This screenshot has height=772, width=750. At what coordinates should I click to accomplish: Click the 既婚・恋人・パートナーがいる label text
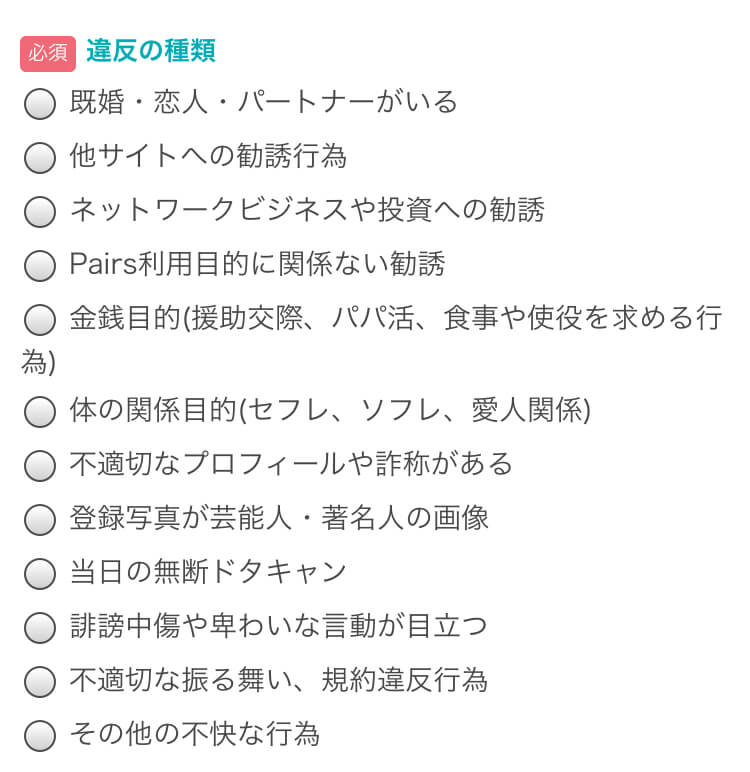tap(264, 102)
